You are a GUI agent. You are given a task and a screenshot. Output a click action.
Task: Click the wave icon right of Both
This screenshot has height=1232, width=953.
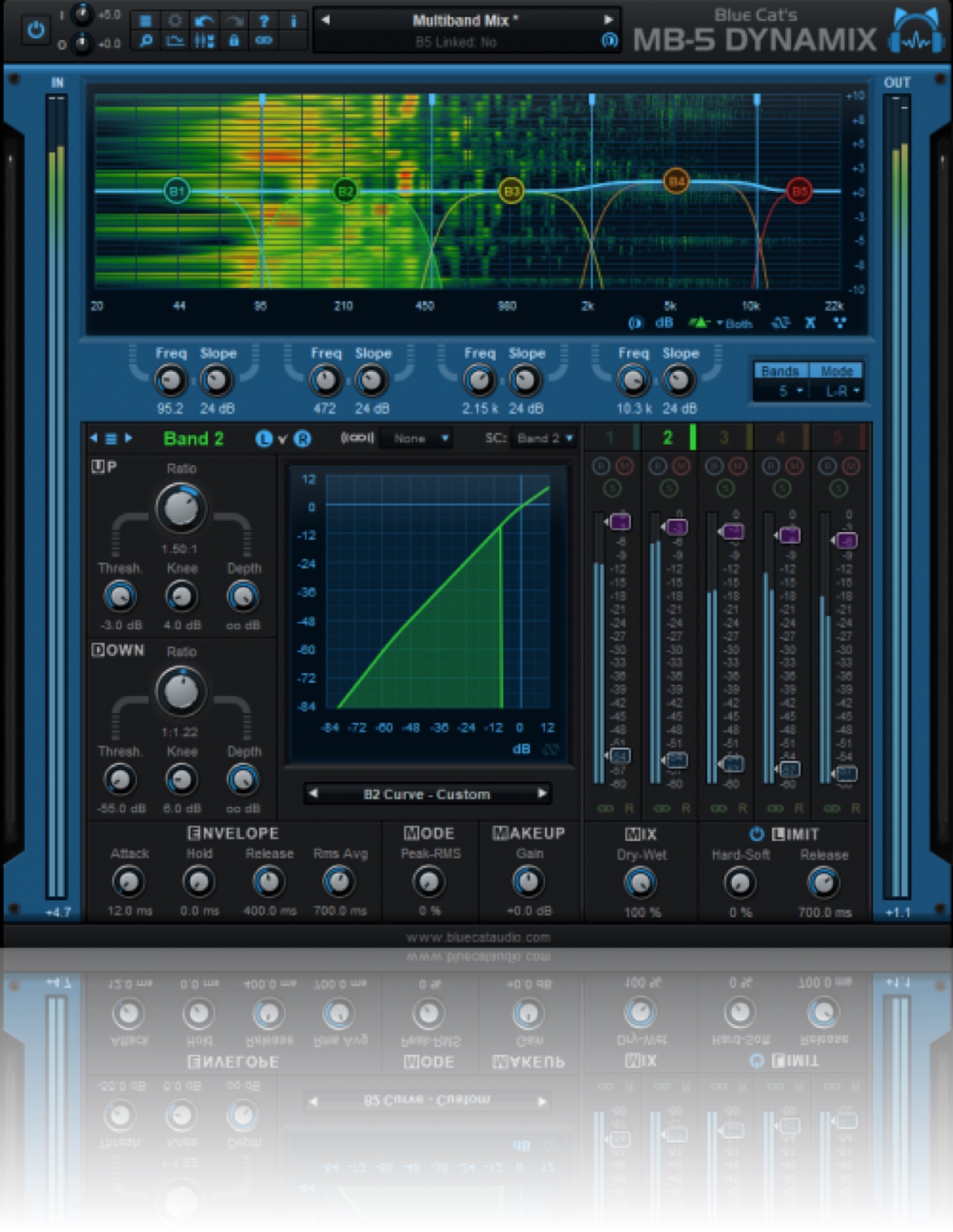point(781,323)
